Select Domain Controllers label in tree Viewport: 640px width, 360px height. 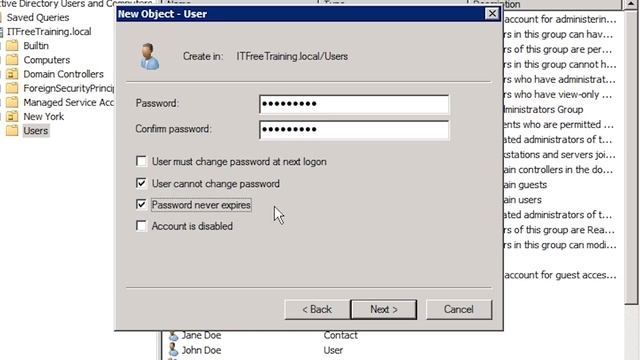tap(63, 74)
